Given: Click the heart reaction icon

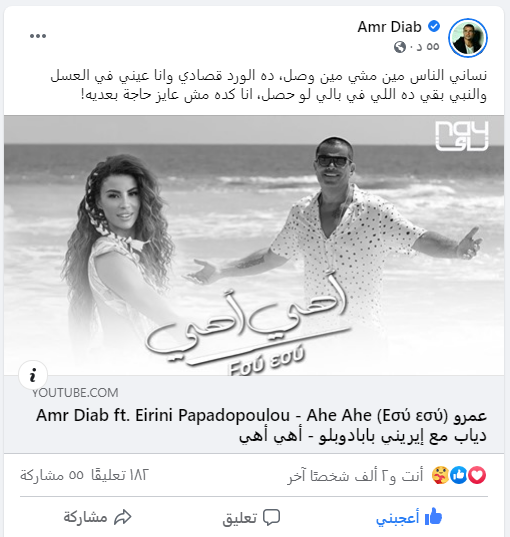Looking at the screenshot, I should click(x=477, y=475).
